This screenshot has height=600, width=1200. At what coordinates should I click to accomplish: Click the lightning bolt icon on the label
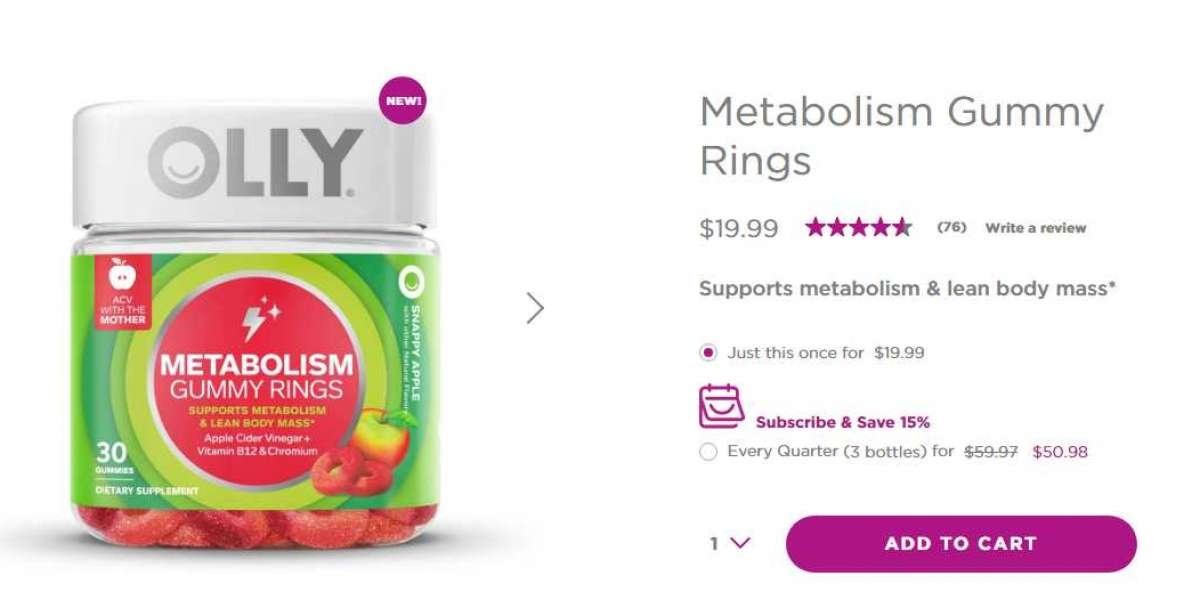click(x=256, y=322)
